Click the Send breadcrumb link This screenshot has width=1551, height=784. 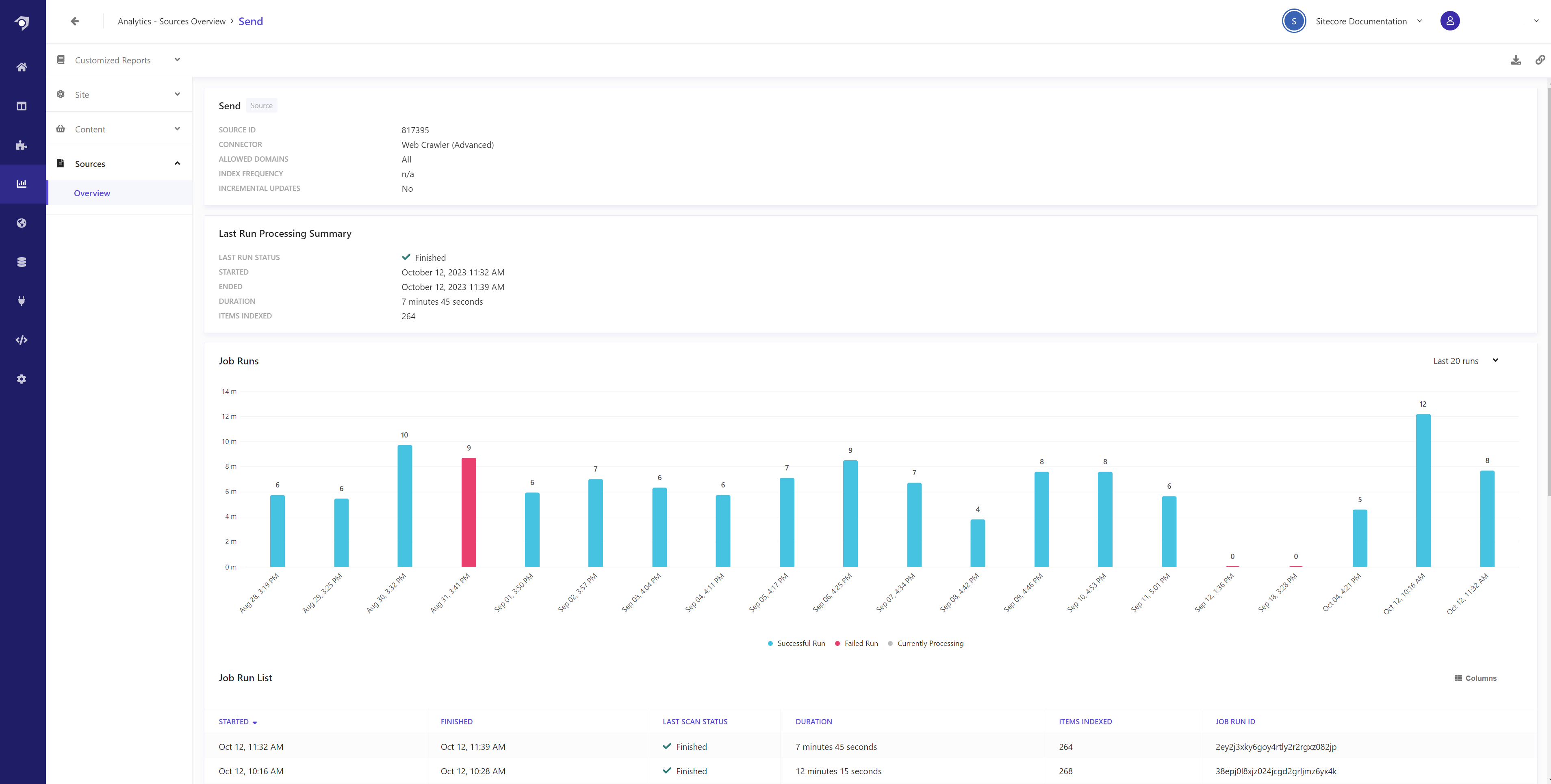pyautogui.click(x=250, y=22)
